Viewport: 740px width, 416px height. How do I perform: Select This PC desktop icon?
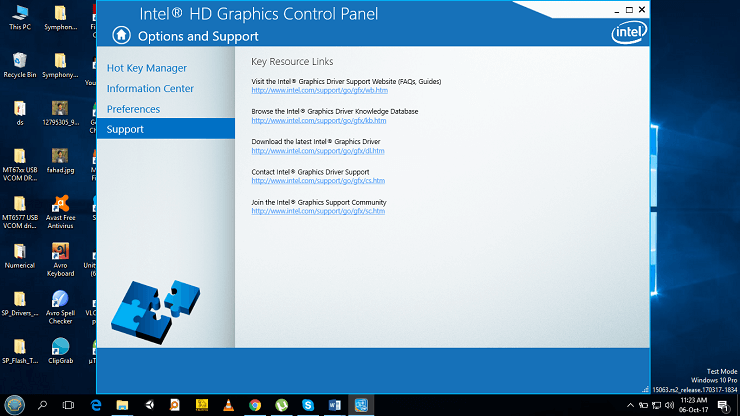20,17
